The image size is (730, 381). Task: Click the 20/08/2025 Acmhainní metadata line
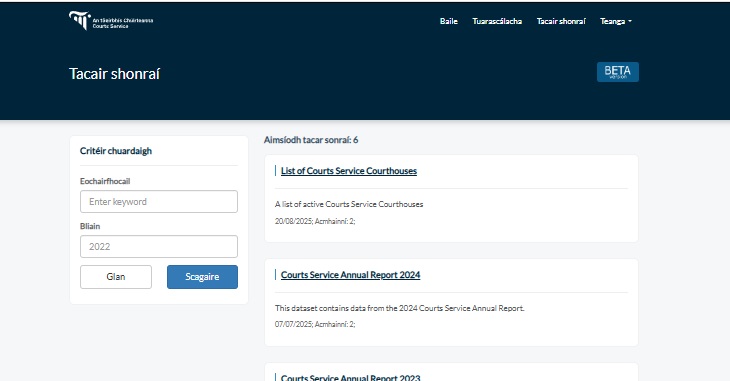(315, 221)
